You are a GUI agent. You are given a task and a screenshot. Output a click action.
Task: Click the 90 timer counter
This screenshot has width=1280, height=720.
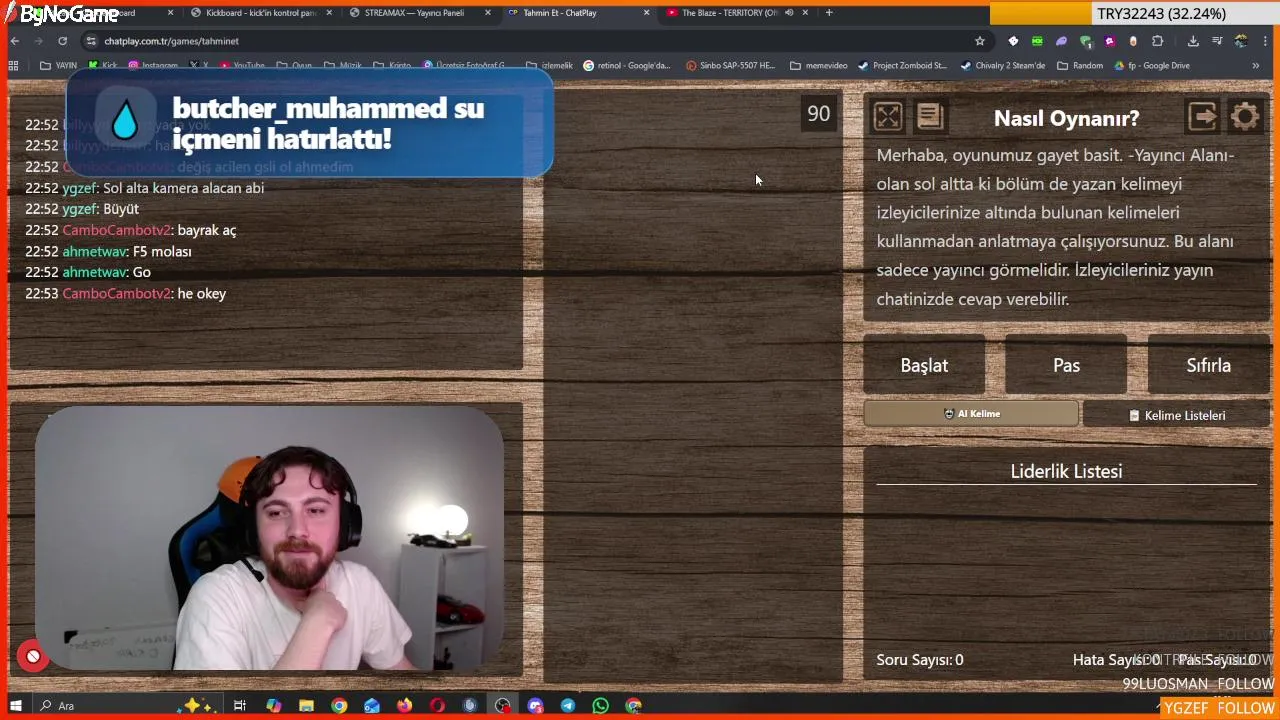pyautogui.click(x=819, y=114)
